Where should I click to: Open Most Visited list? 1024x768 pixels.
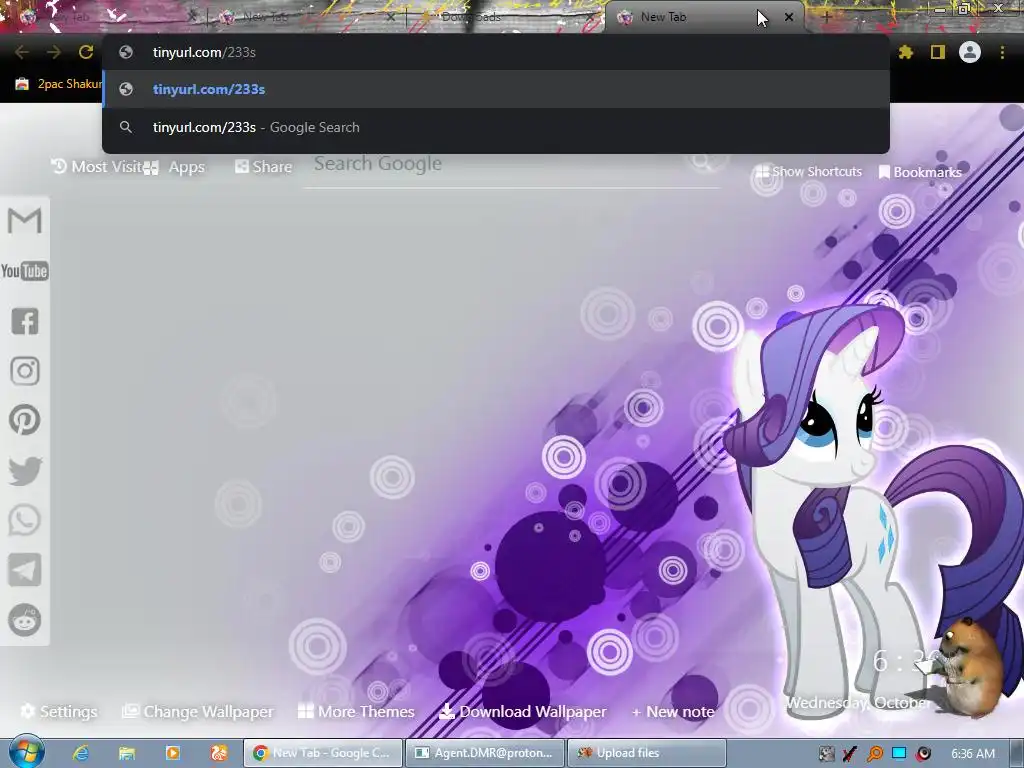(97, 167)
